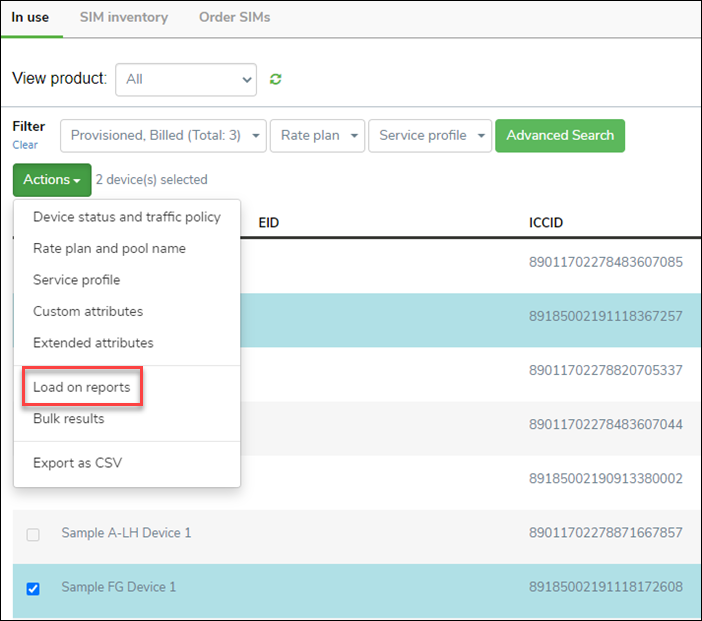Click ICCID 89185002191118172608
This screenshot has width=702, height=621.
click(x=606, y=587)
